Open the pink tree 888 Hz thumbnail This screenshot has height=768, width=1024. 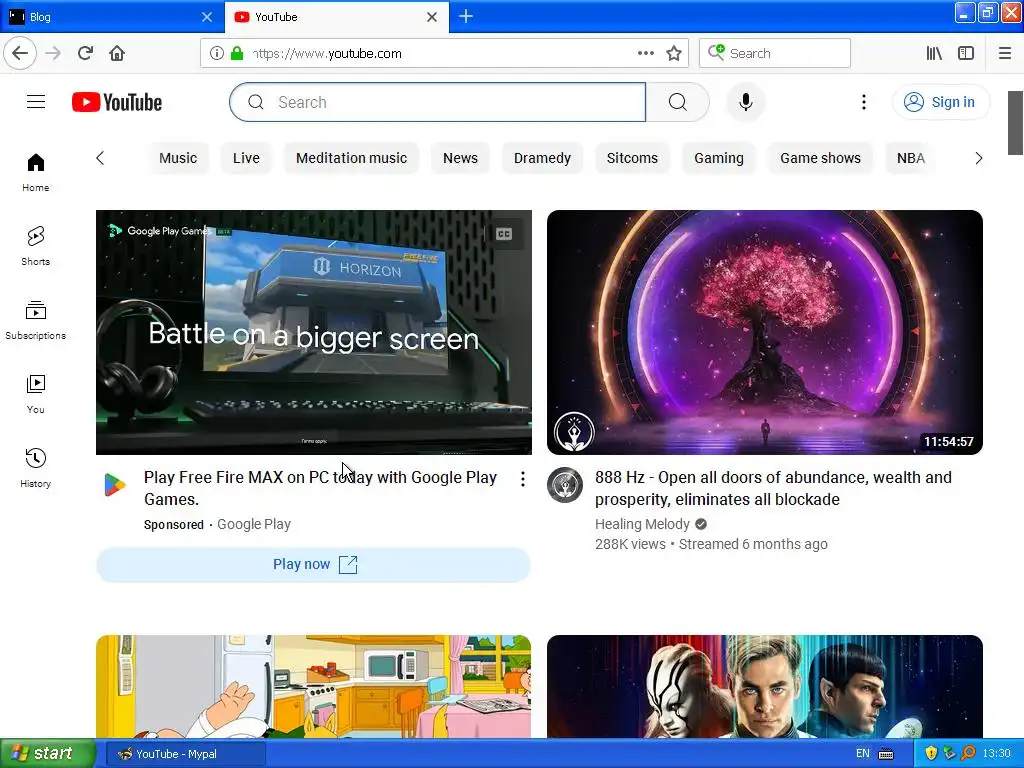(x=765, y=332)
